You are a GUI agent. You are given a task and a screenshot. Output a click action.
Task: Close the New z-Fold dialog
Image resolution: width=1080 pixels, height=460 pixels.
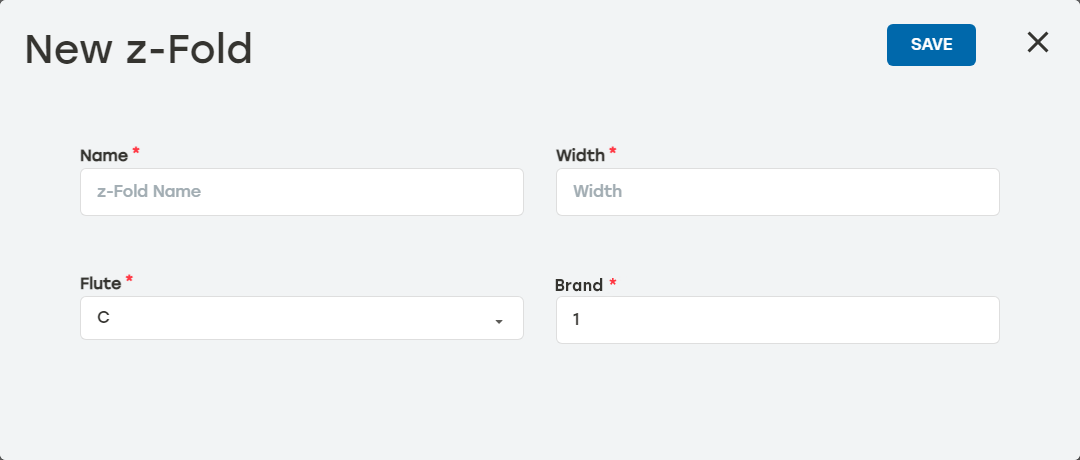tap(1038, 42)
